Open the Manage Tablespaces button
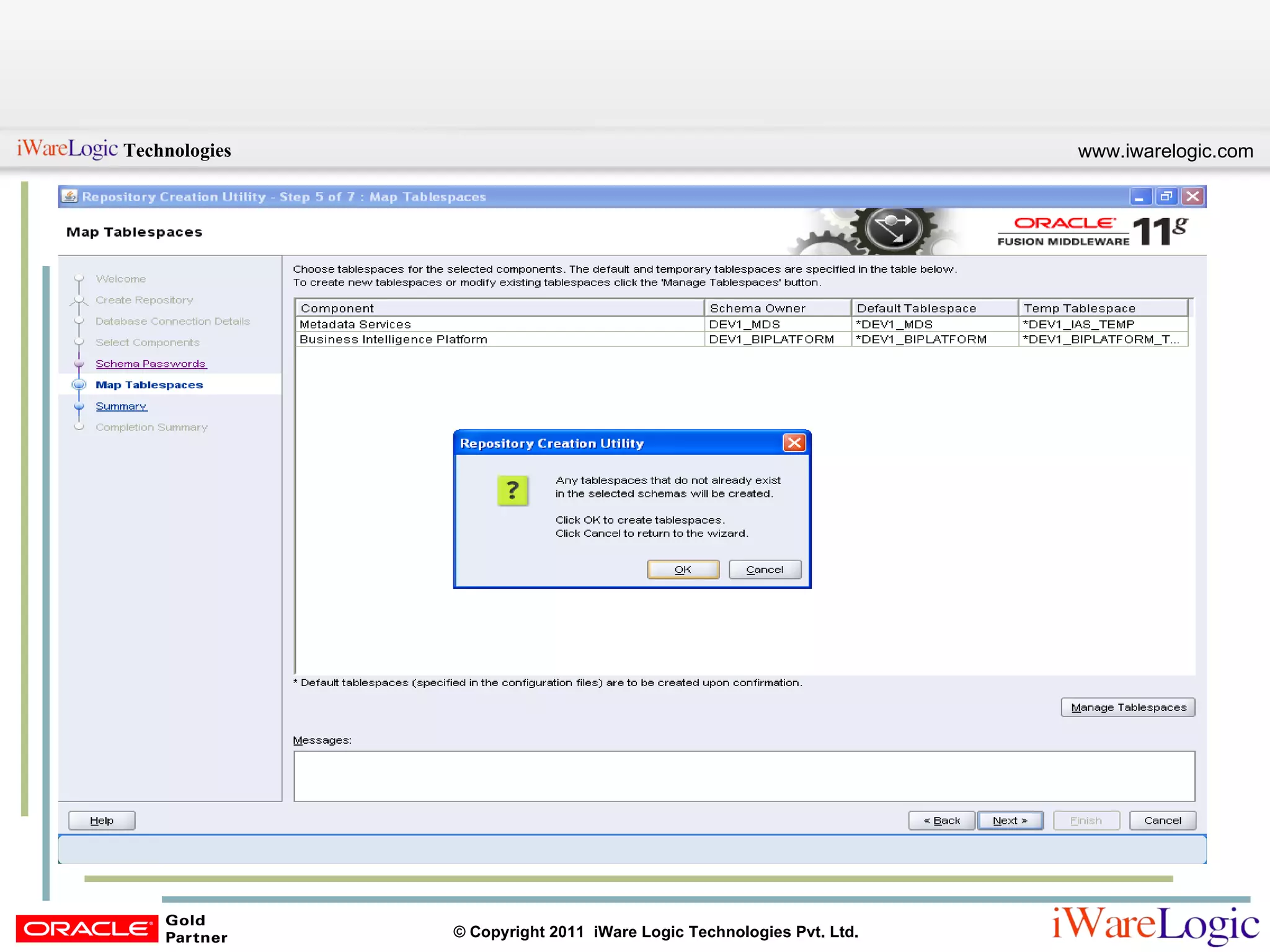Image resolution: width=1270 pixels, height=952 pixels. 1127,707
